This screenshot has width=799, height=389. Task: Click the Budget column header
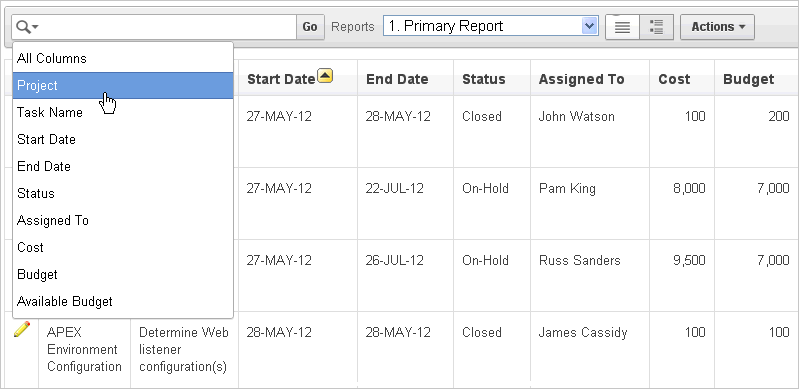click(749, 80)
